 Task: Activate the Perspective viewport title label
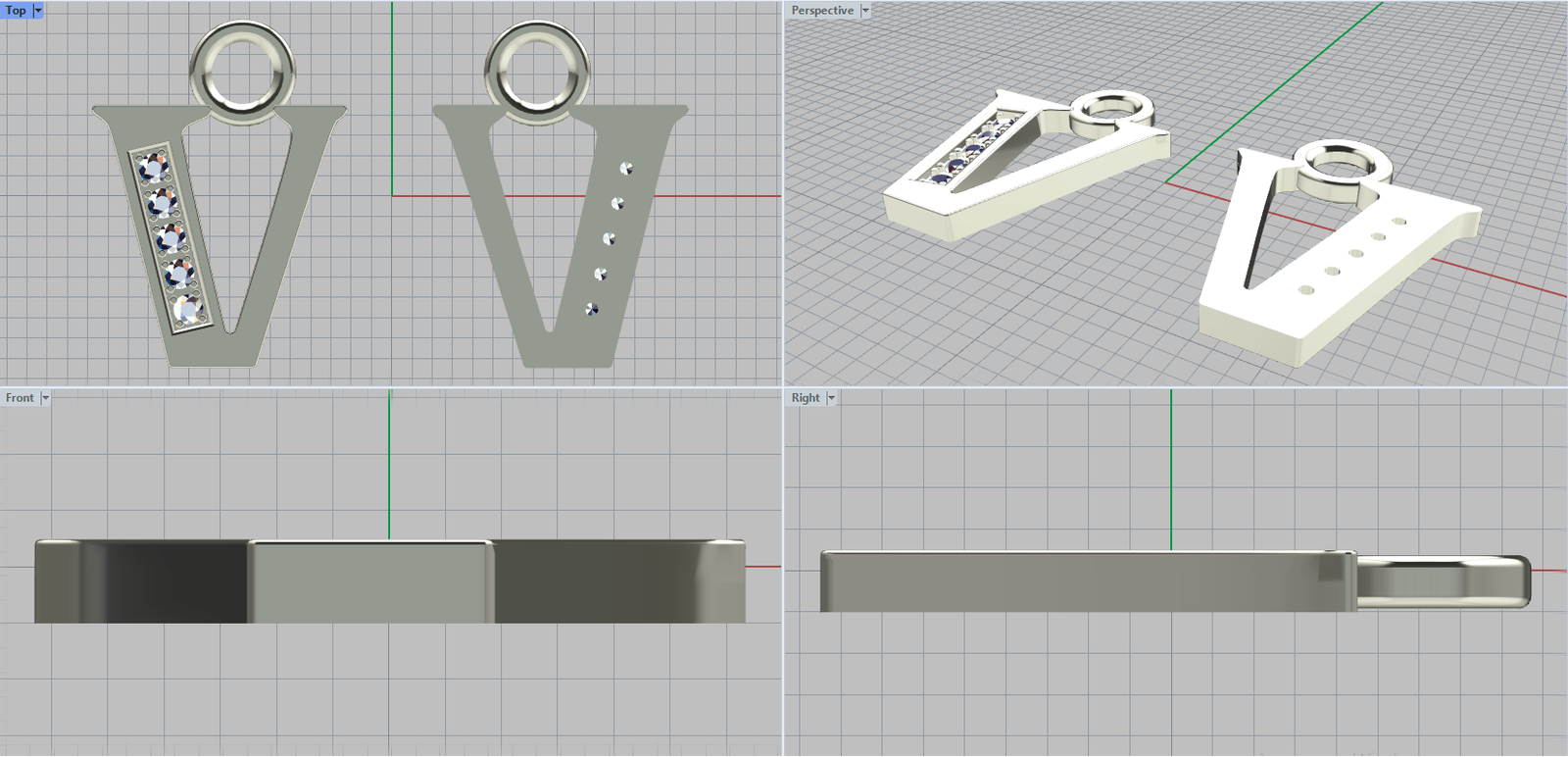822,10
